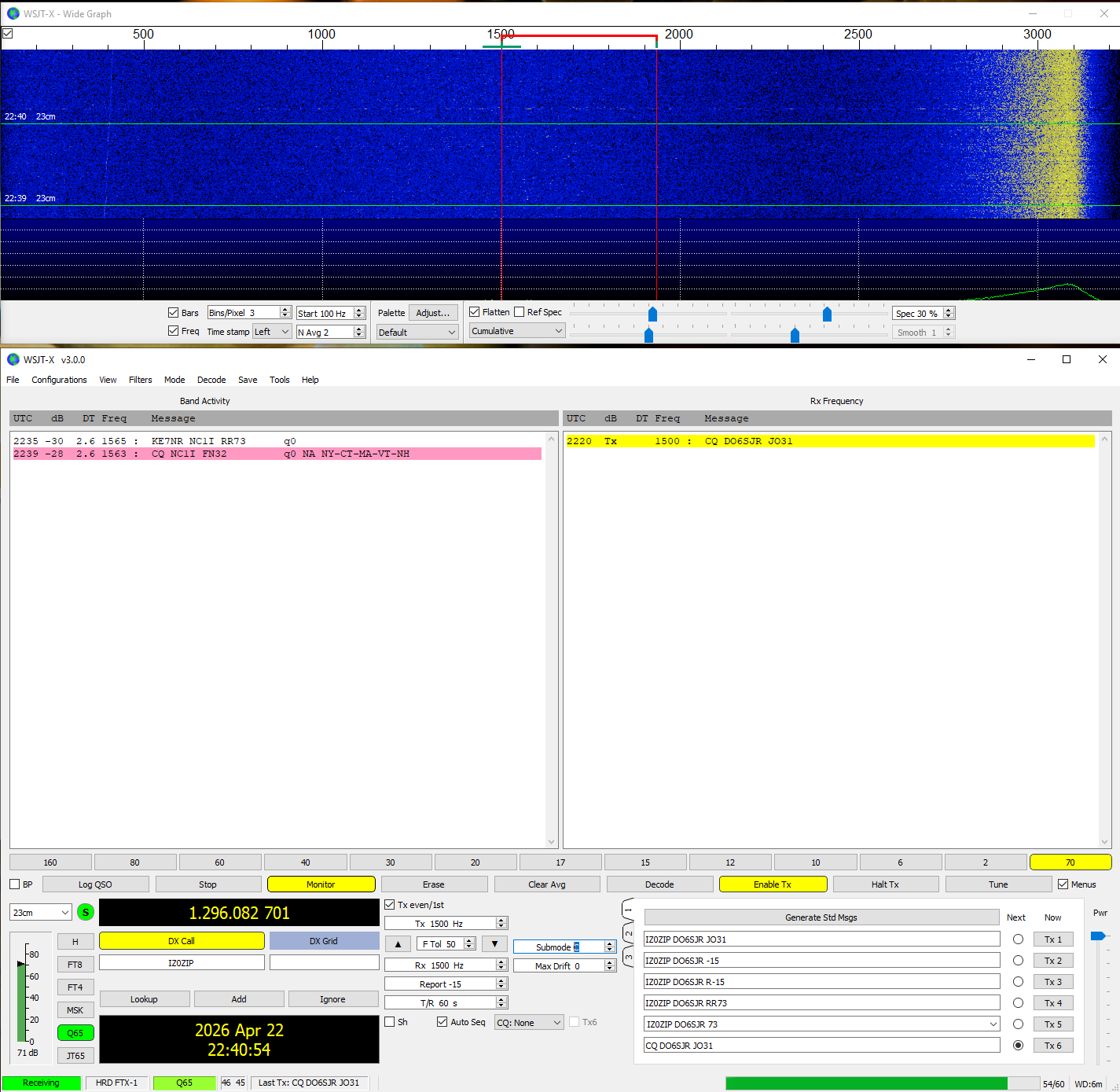Open the Cumulative display mode dropdown

click(517, 331)
